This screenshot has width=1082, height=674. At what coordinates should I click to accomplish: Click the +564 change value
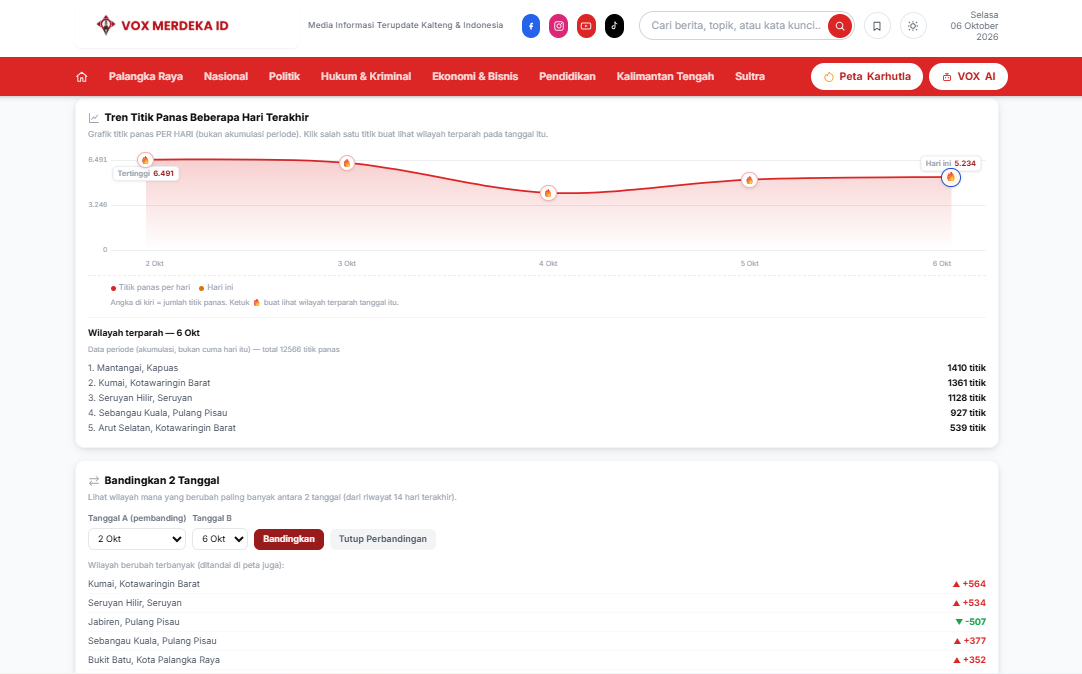coord(969,584)
